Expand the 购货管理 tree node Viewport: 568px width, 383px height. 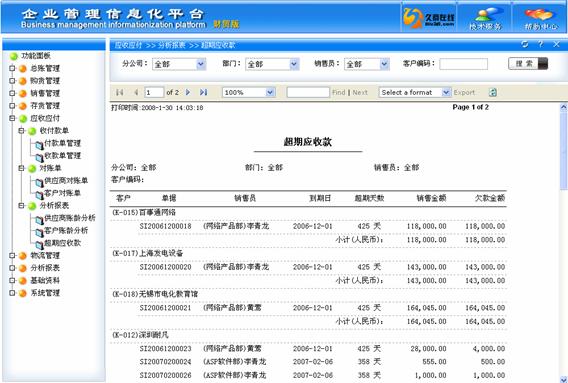coord(12,80)
